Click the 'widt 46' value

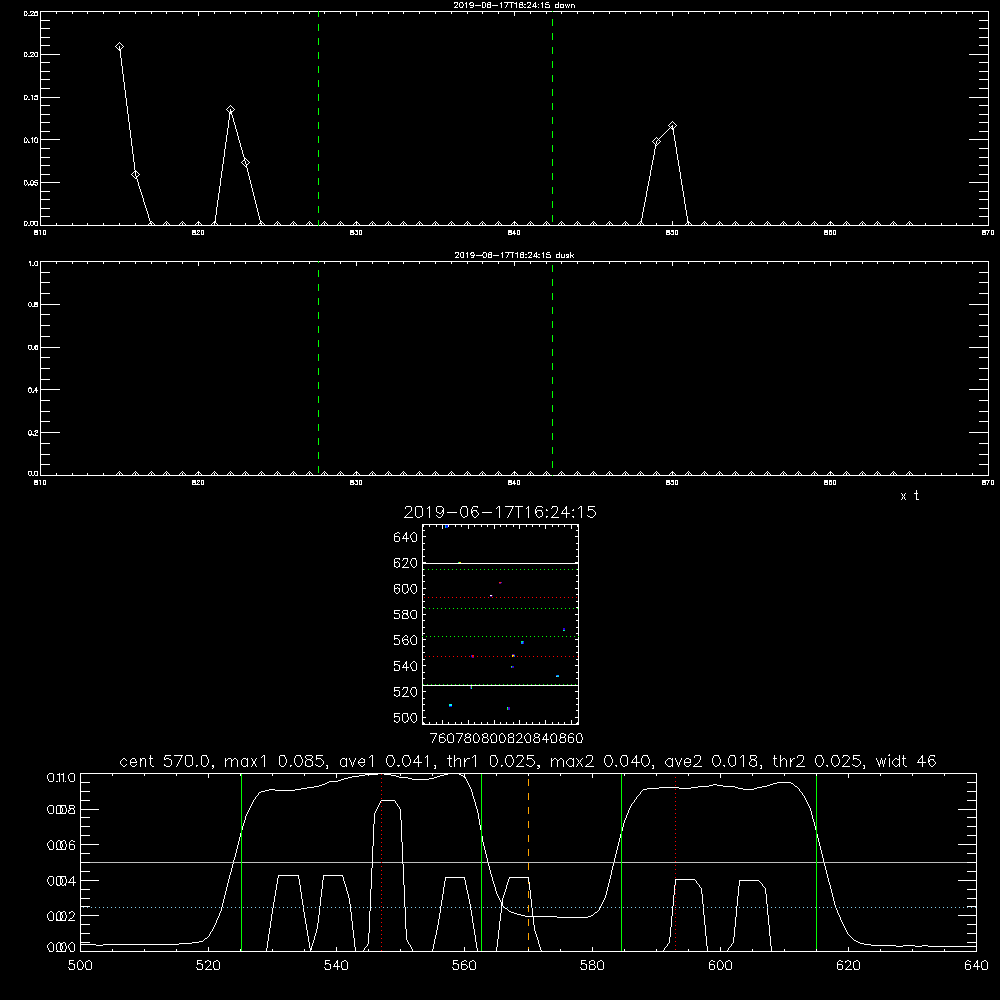point(906,761)
